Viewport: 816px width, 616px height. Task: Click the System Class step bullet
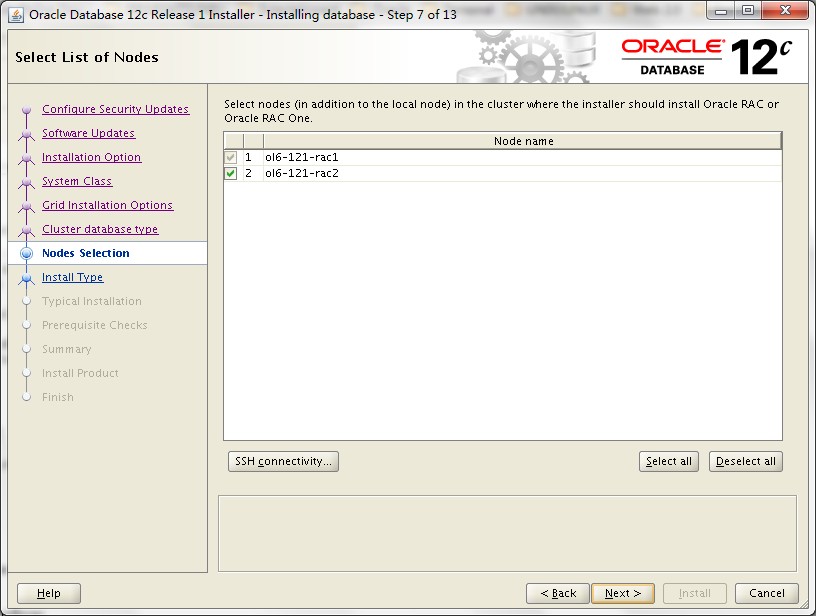pyautogui.click(x=27, y=182)
